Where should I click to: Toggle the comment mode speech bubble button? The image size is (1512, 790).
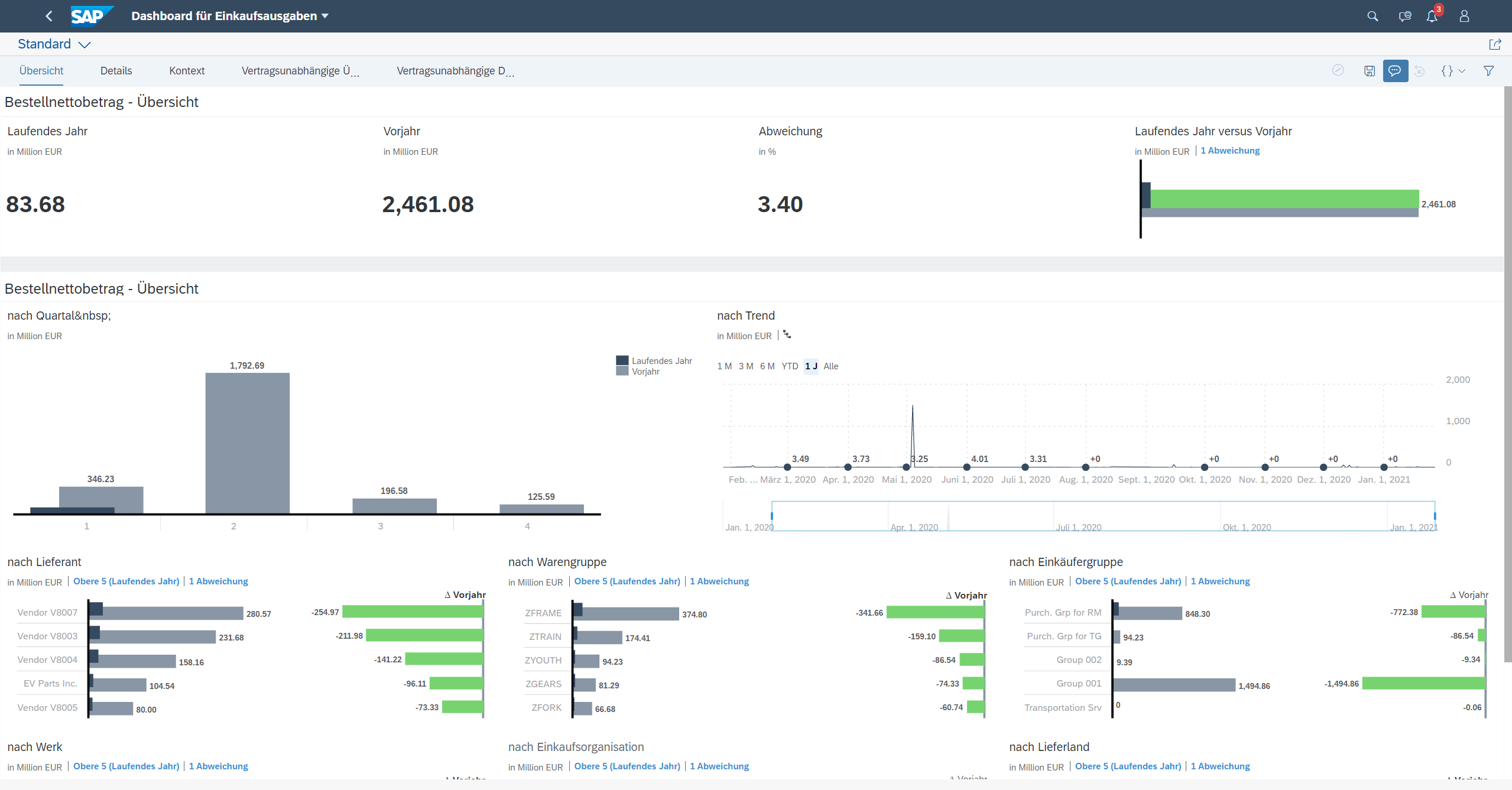pos(1395,71)
